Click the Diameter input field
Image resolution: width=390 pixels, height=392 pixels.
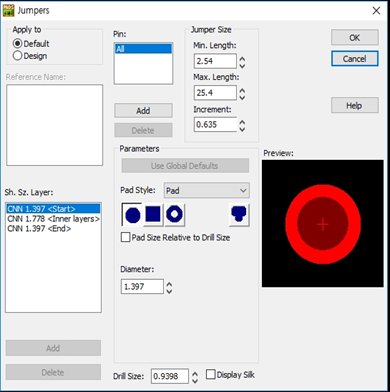[142, 287]
